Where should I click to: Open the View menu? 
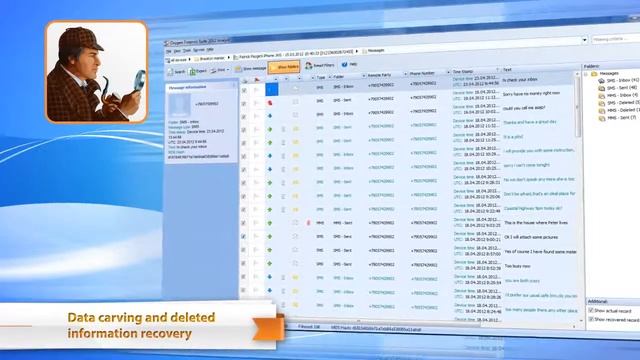point(177,51)
